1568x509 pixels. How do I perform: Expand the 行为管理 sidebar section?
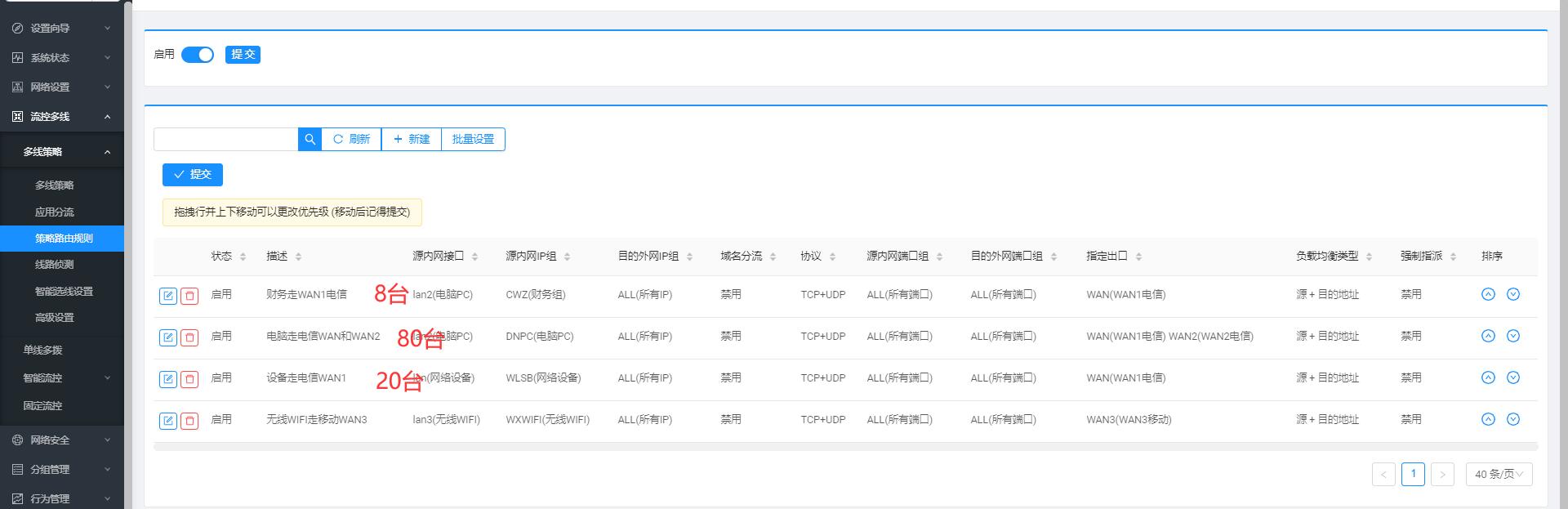pos(61,498)
